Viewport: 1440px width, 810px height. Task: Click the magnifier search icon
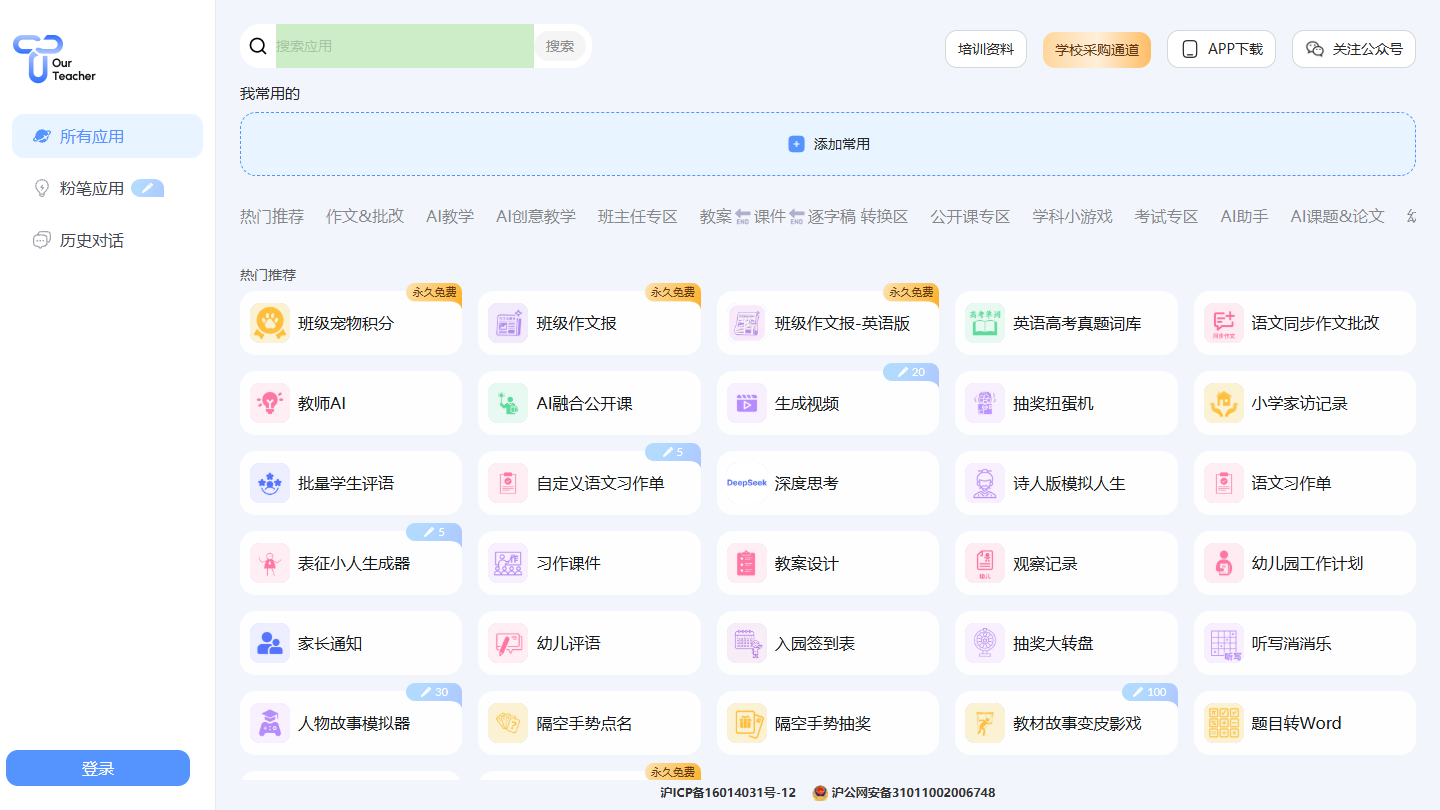coord(258,46)
